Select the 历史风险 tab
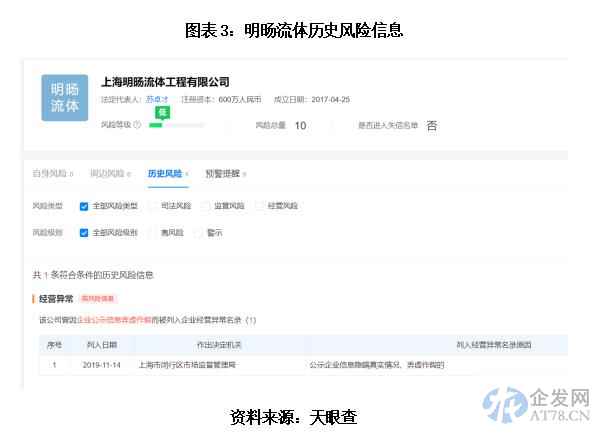 point(168,174)
